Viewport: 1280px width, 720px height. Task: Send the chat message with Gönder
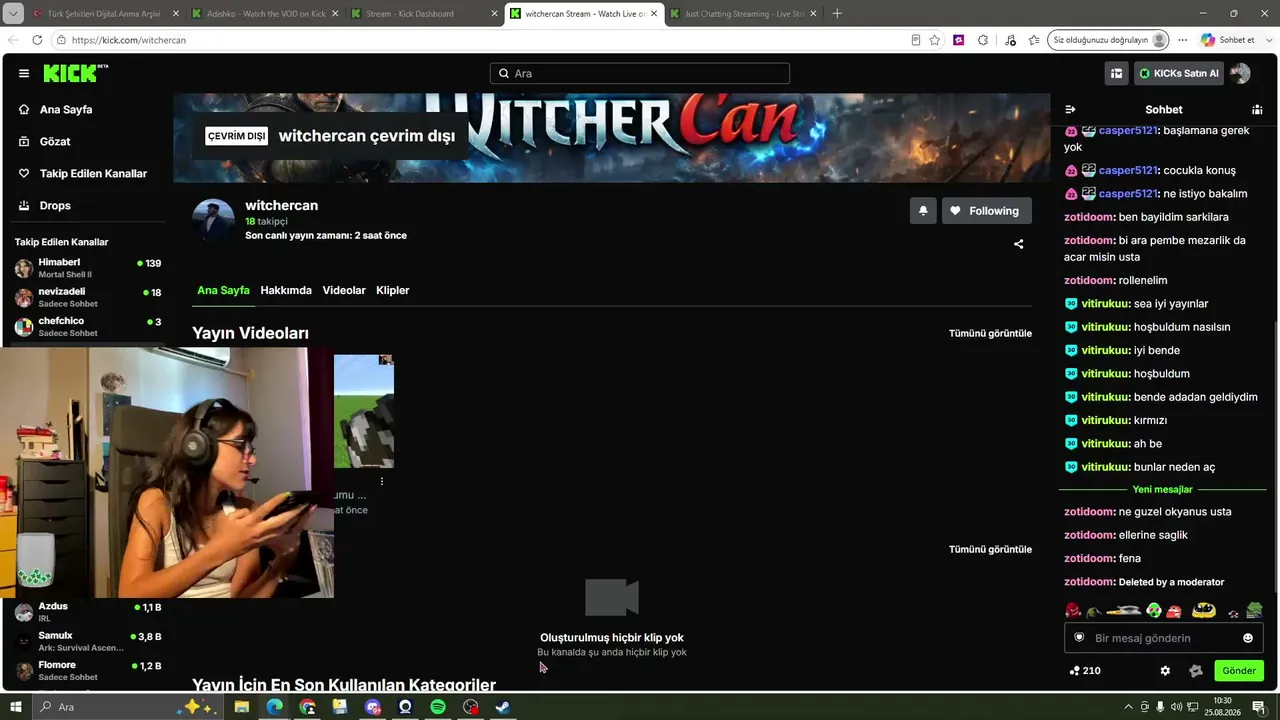pyautogui.click(x=1238, y=670)
